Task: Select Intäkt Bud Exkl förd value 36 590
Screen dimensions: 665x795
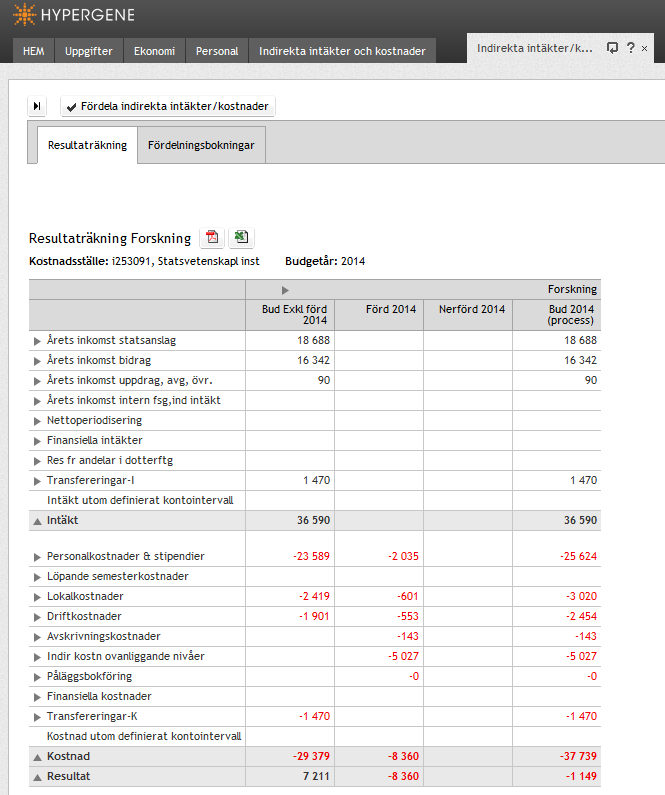Action: click(313, 520)
